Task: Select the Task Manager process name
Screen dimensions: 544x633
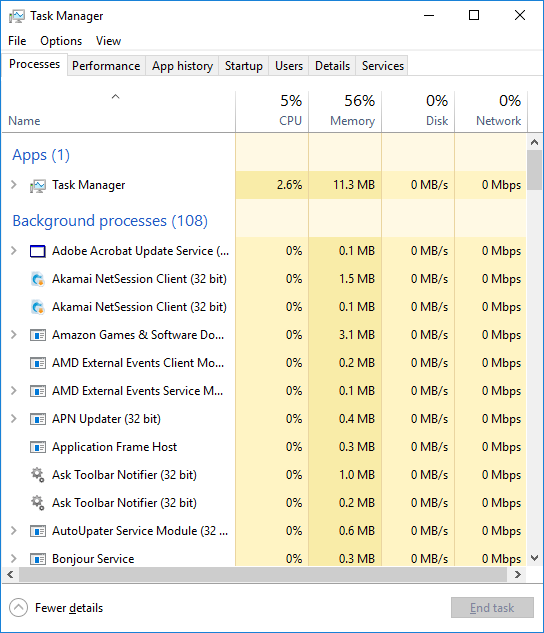Action: (88, 185)
